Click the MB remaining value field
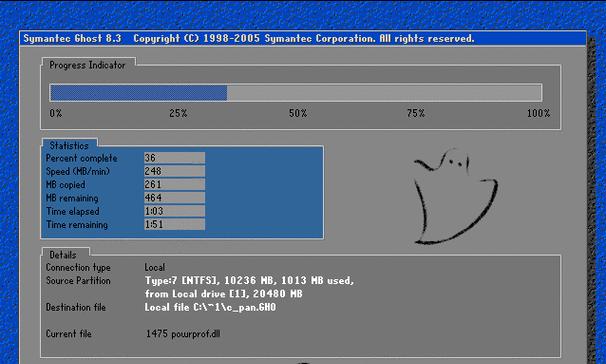 (174, 197)
